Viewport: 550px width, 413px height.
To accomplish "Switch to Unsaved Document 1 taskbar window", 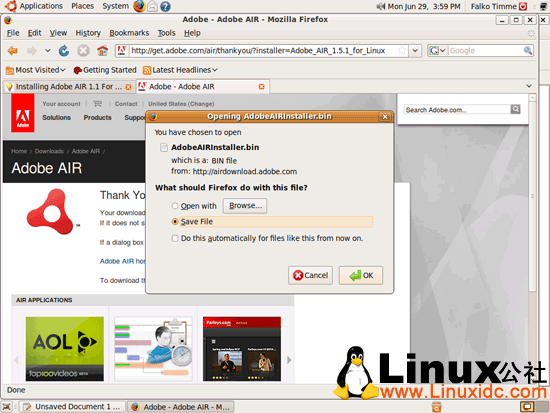I will click(72, 407).
